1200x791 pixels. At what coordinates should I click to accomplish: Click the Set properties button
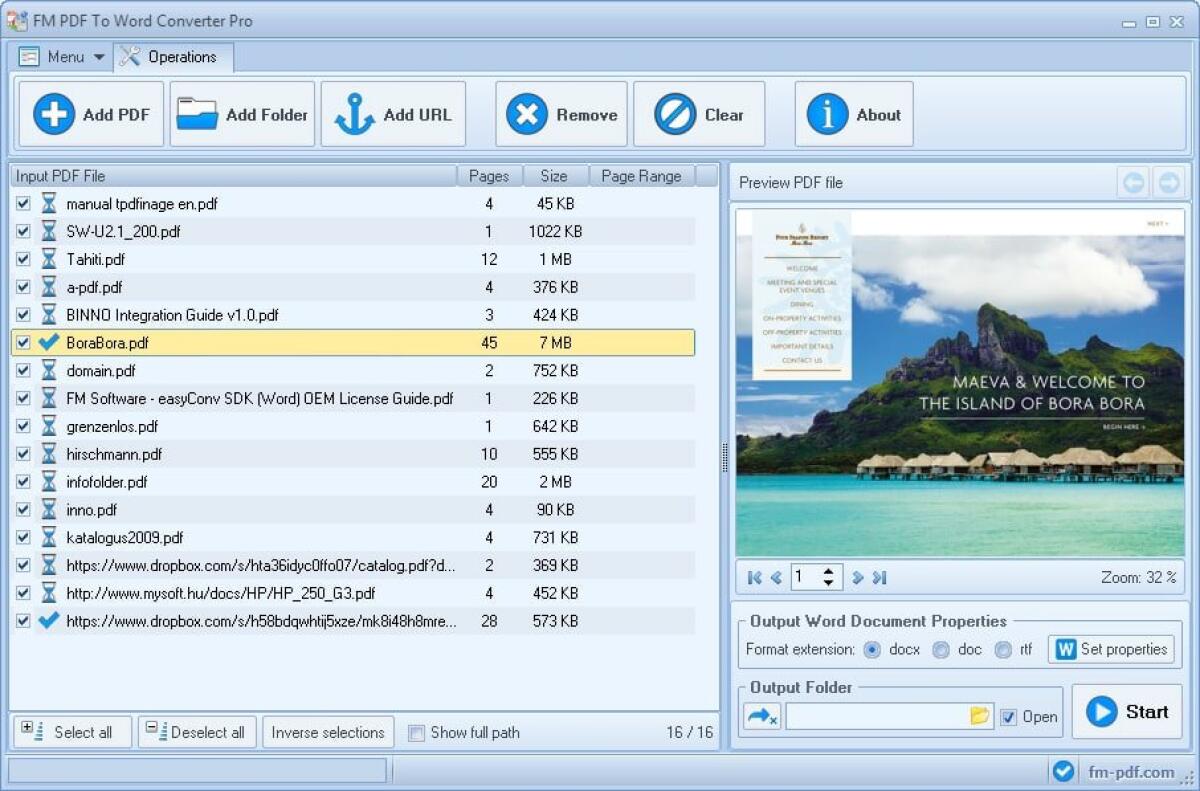pyautogui.click(x=1111, y=649)
